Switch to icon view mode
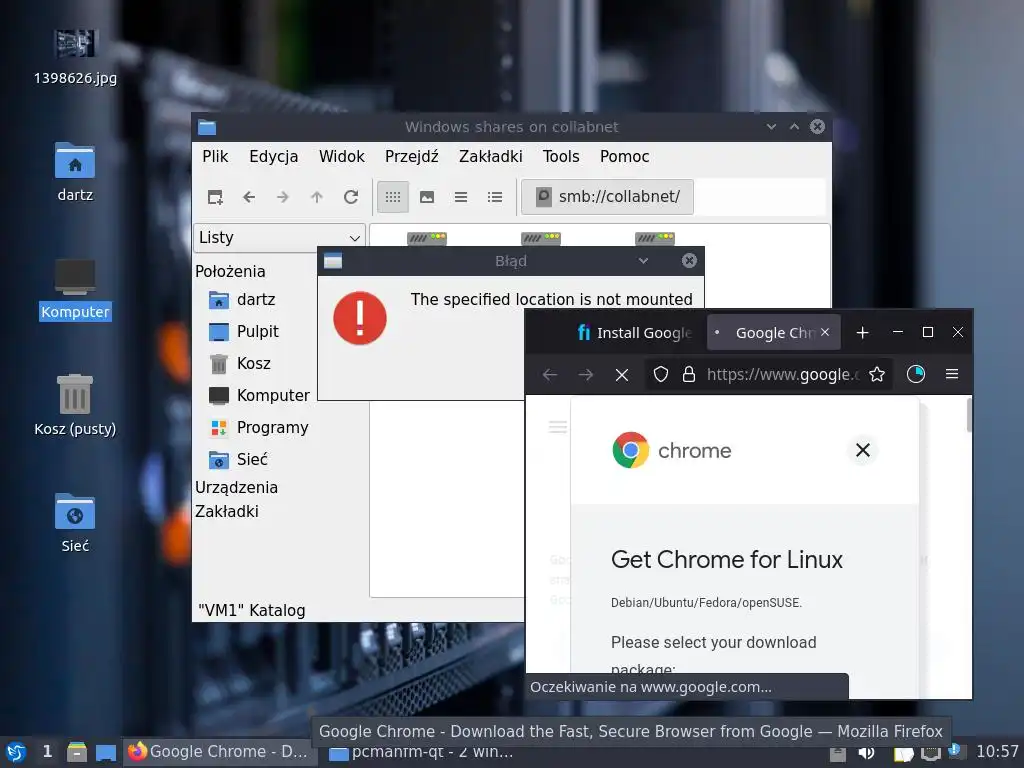Image resolution: width=1024 pixels, height=768 pixels. [x=392, y=197]
